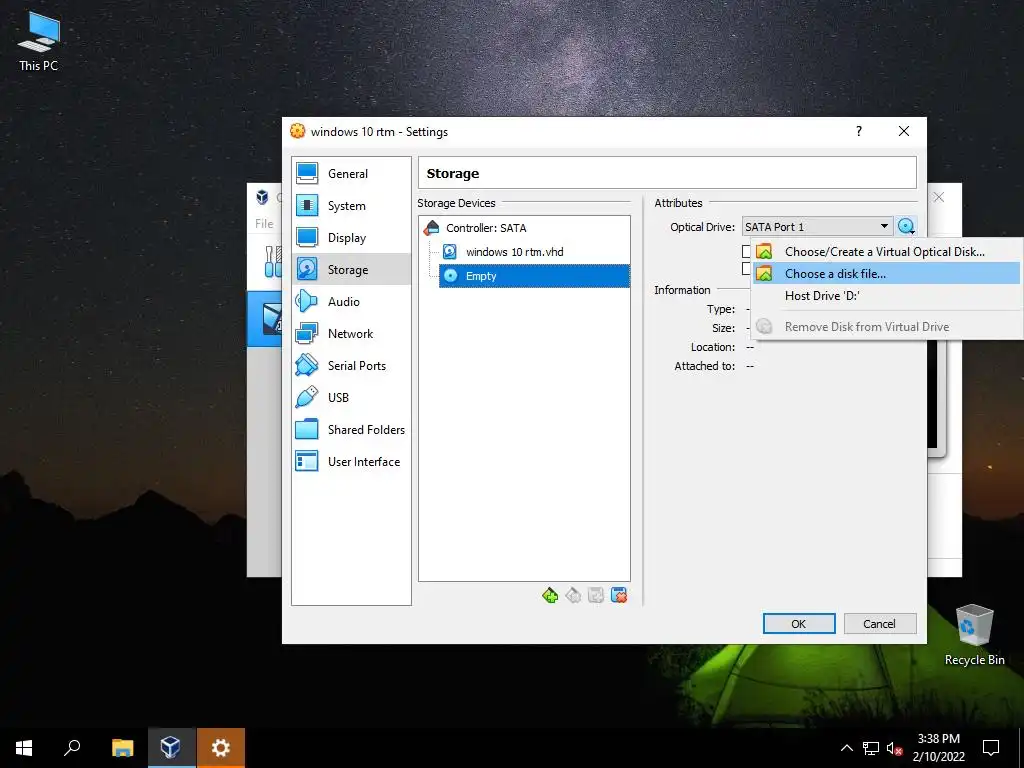This screenshot has width=1024, height=768.
Task: Open the Display settings page
Action: tap(351, 238)
